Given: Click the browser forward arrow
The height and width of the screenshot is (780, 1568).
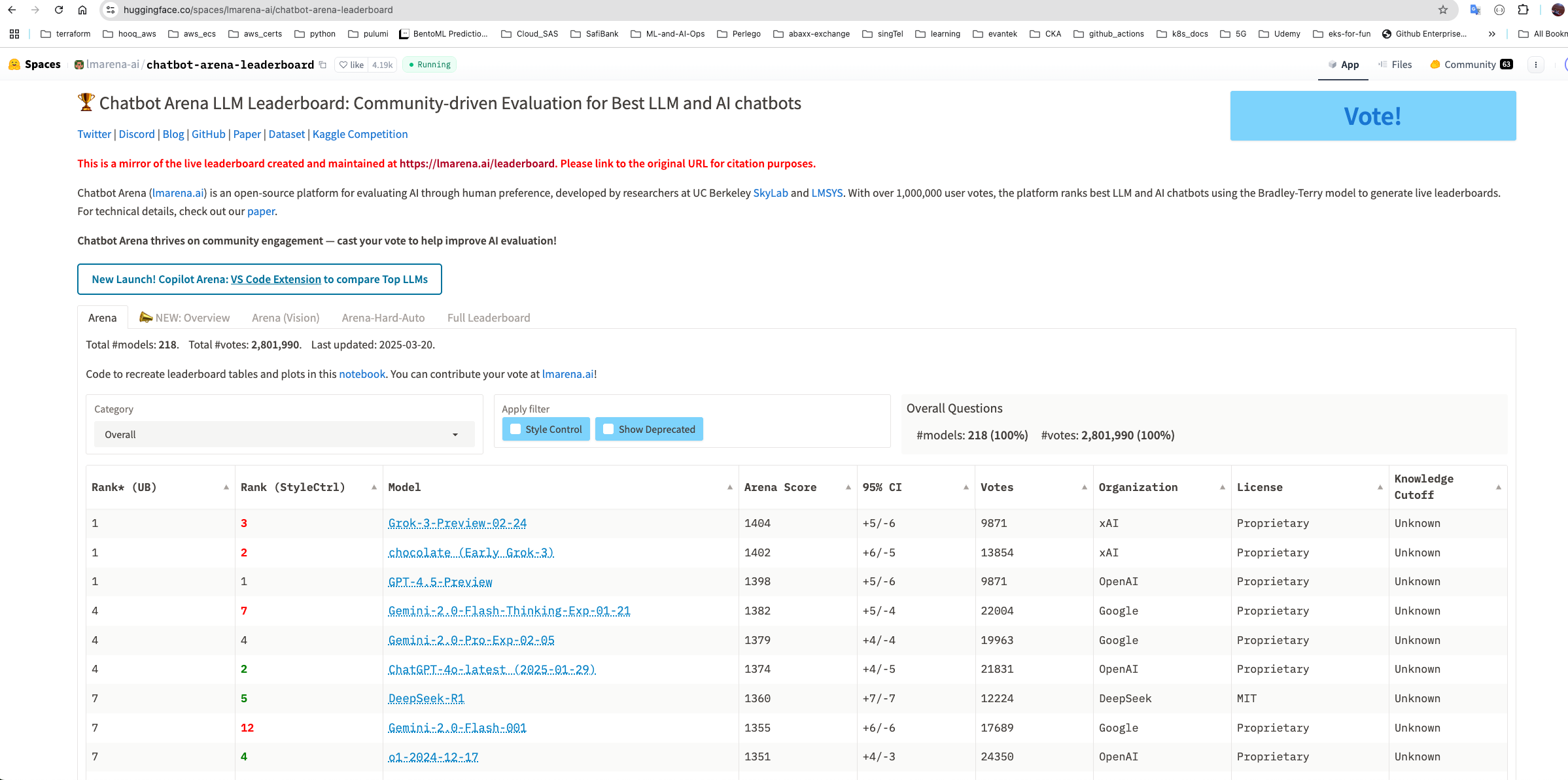Looking at the screenshot, I should 35,10.
